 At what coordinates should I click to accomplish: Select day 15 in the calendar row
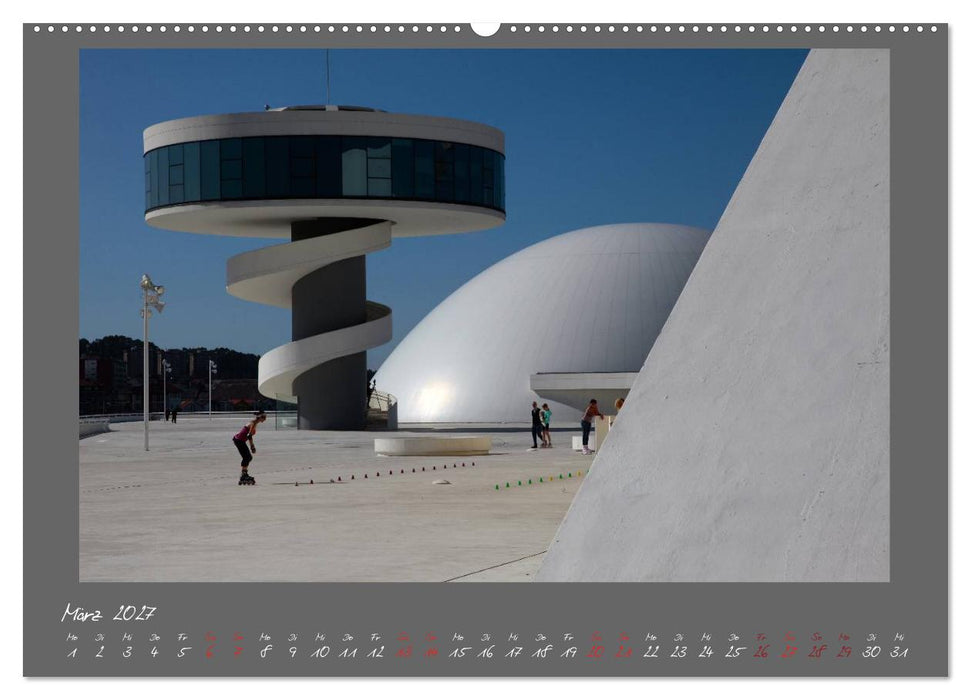458,652
